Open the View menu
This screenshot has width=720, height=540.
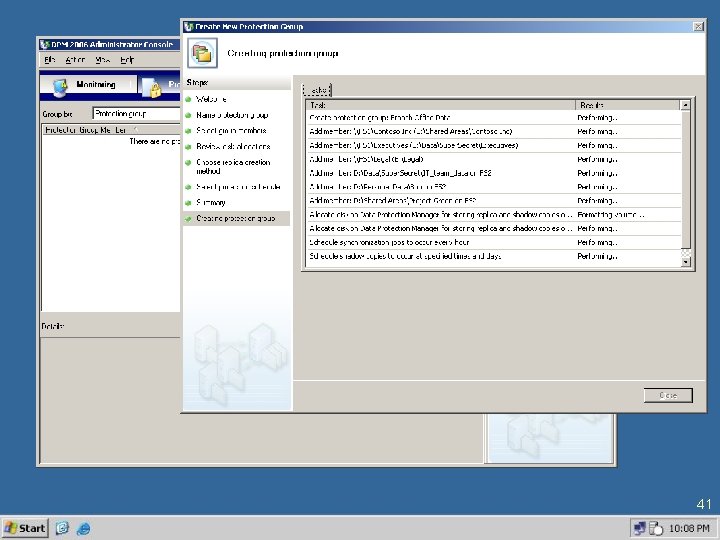tap(102, 60)
